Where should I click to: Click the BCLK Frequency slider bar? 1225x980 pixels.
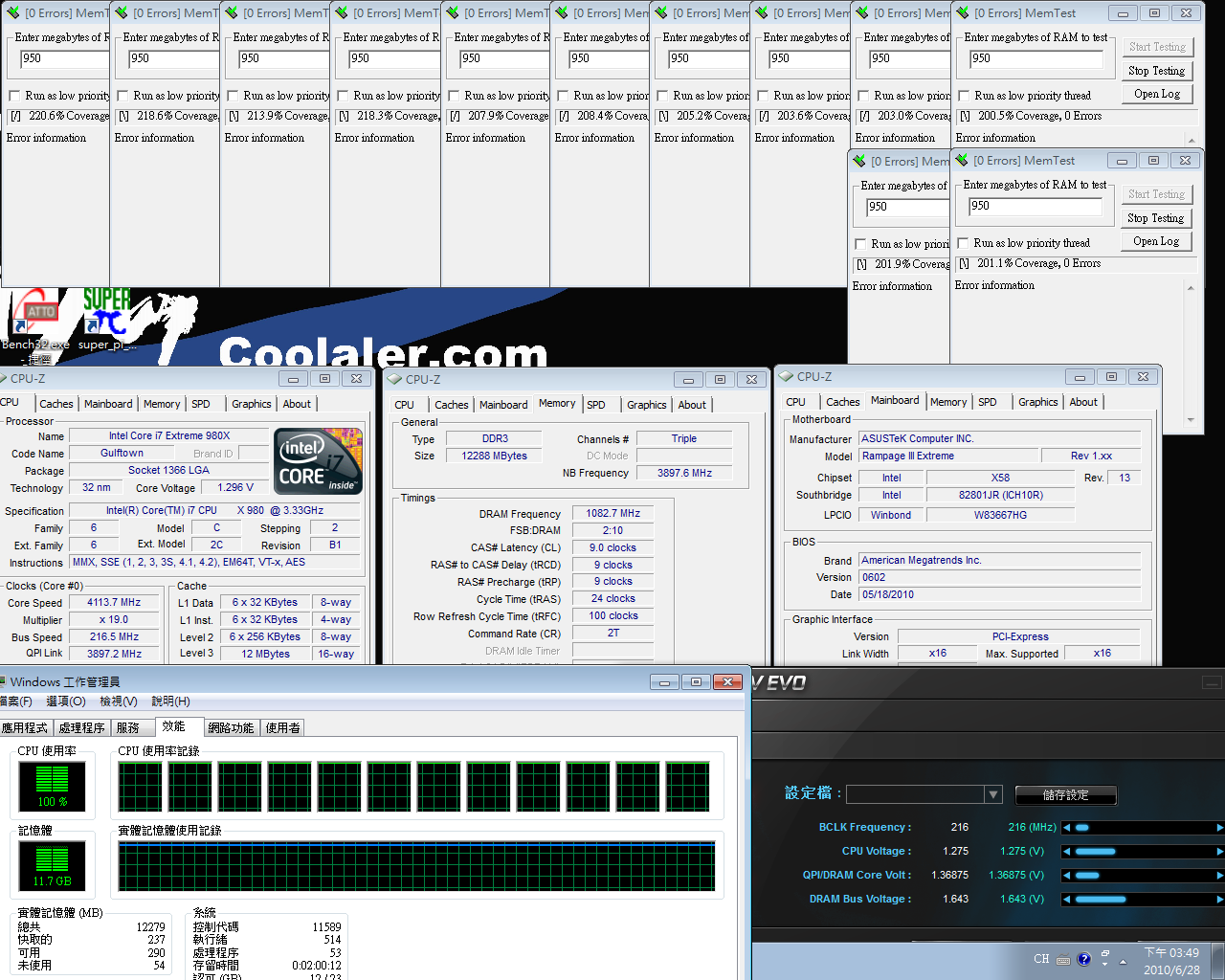click(1144, 827)
